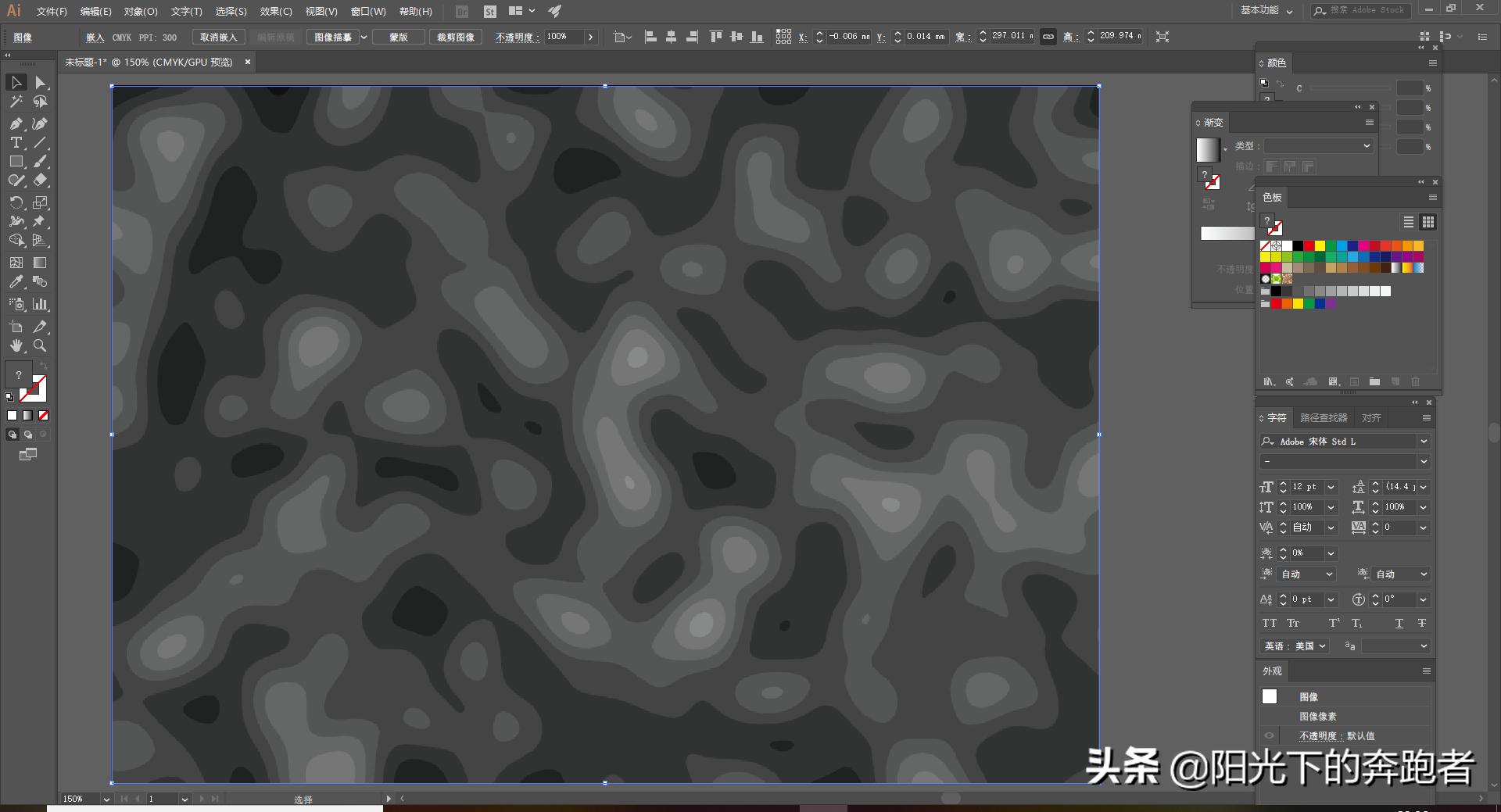Pick the Zoom magnifier tool
Image resolution: width=1501 pixels, height=812 pixels.
(40, 345)
